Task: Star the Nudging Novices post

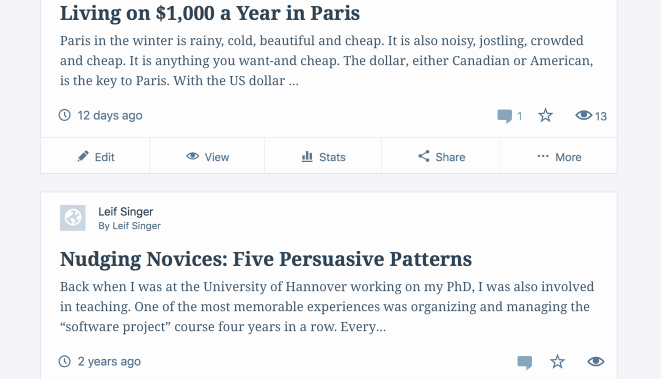Action: point(557,361)
